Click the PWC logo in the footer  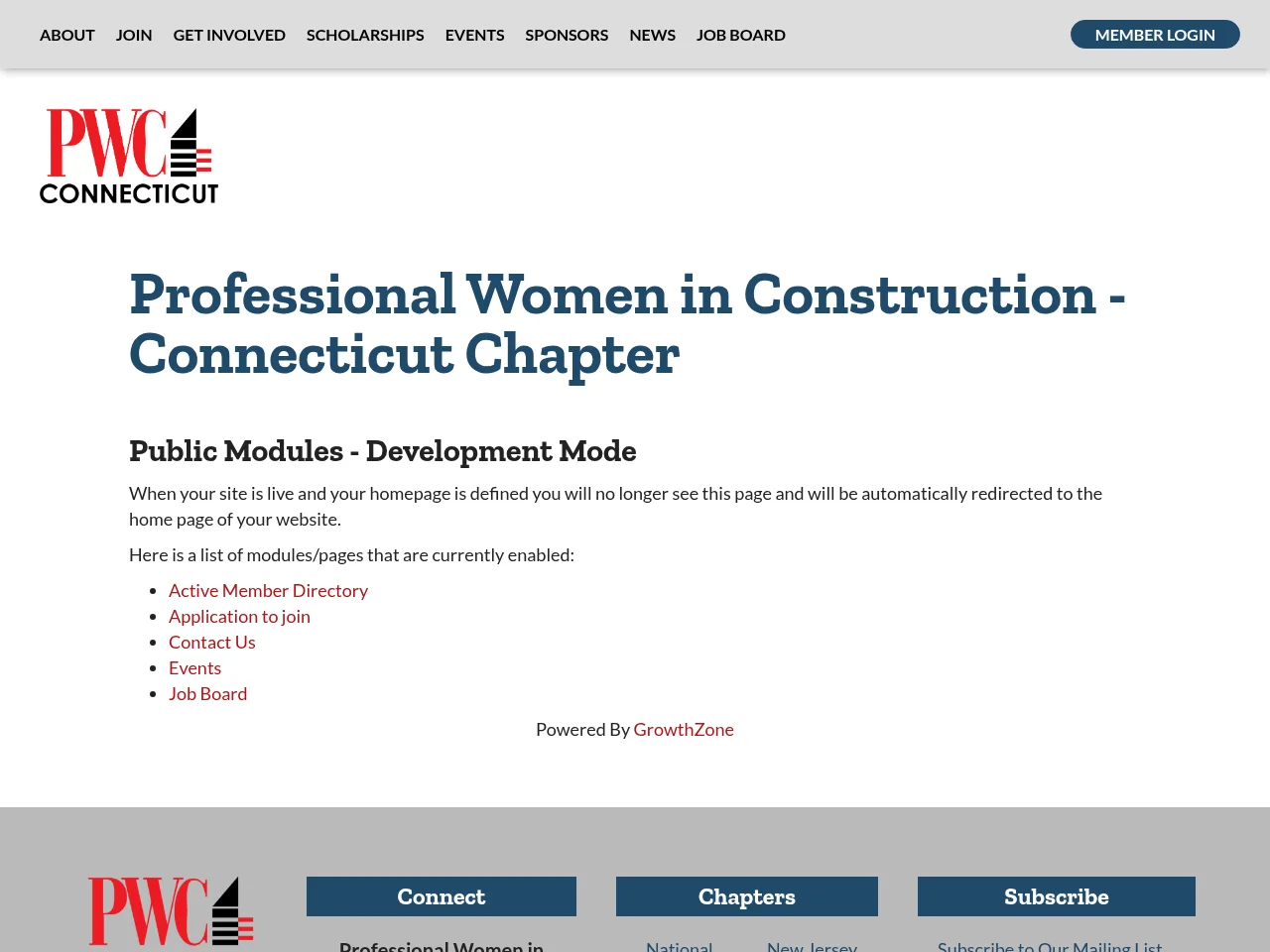(x=171, y=913)
